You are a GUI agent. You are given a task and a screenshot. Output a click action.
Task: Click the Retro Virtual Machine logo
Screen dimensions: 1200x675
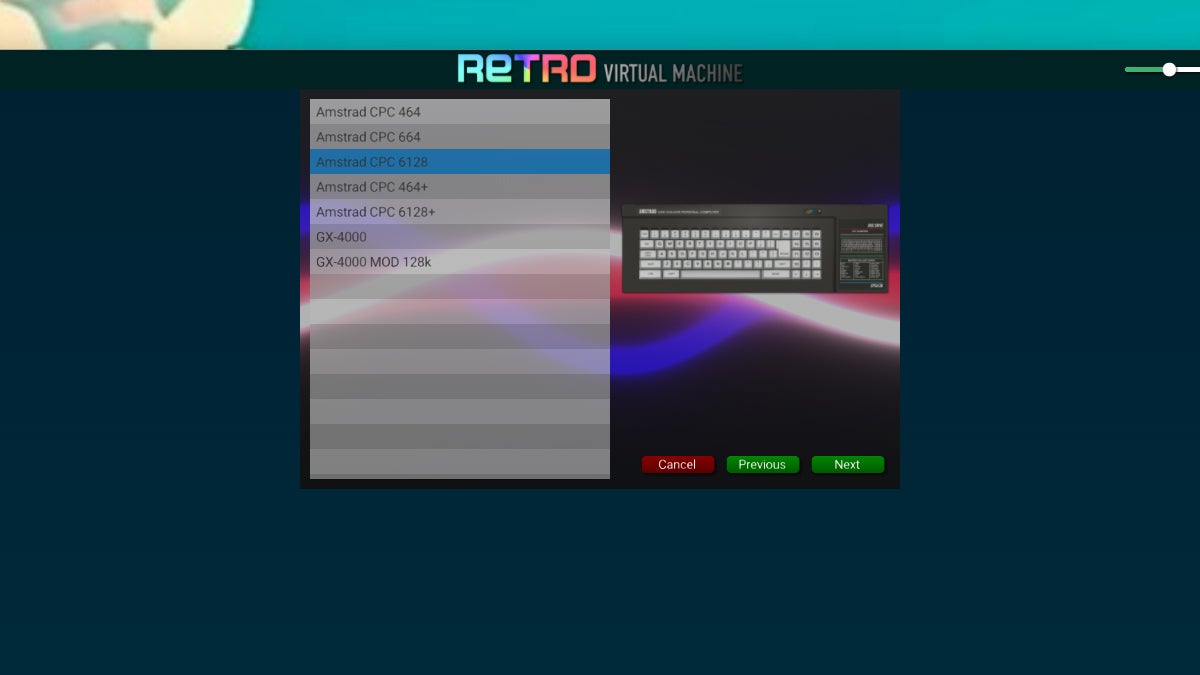coord(600,69)
